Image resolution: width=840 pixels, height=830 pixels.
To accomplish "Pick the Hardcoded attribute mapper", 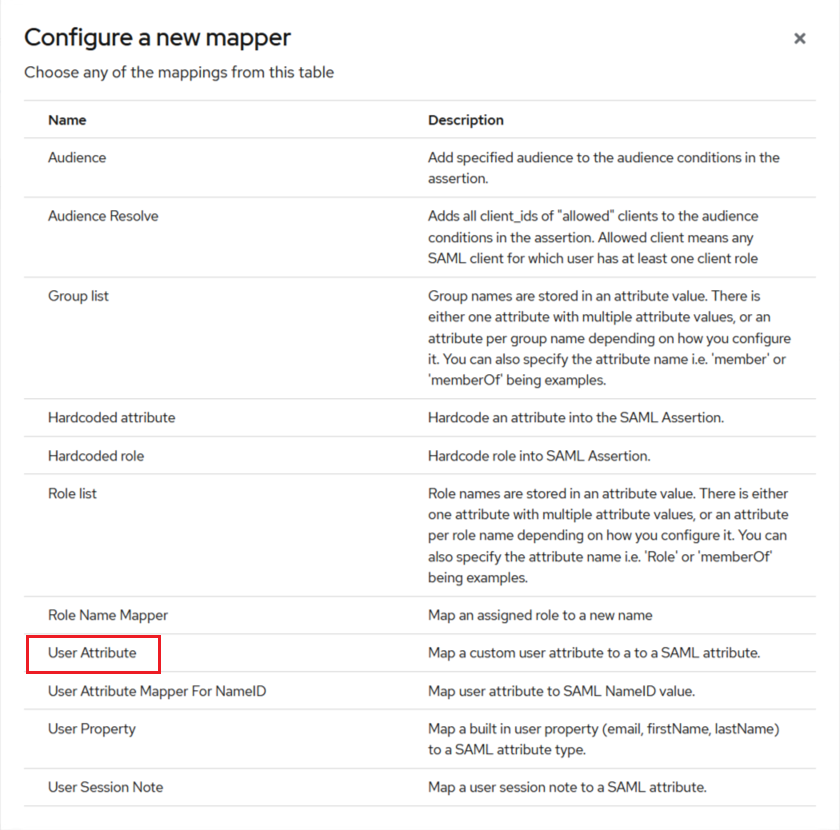I will coord(111,417).
